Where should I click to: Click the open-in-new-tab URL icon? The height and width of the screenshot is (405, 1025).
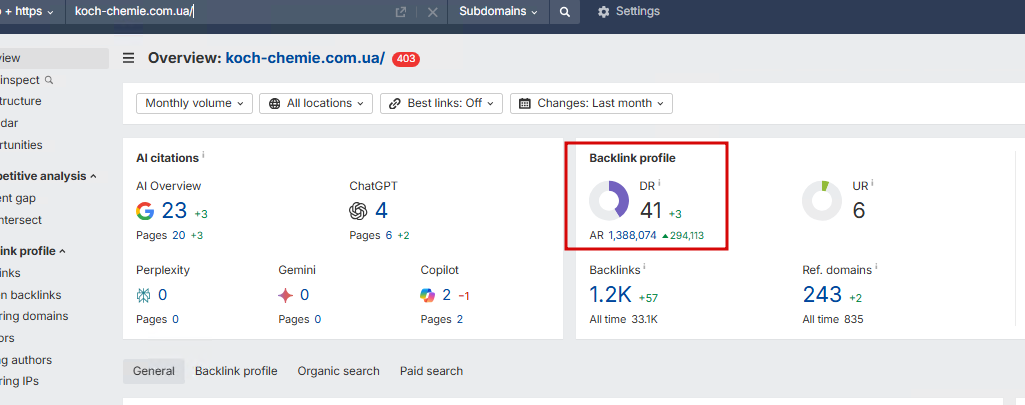point(401,12)
